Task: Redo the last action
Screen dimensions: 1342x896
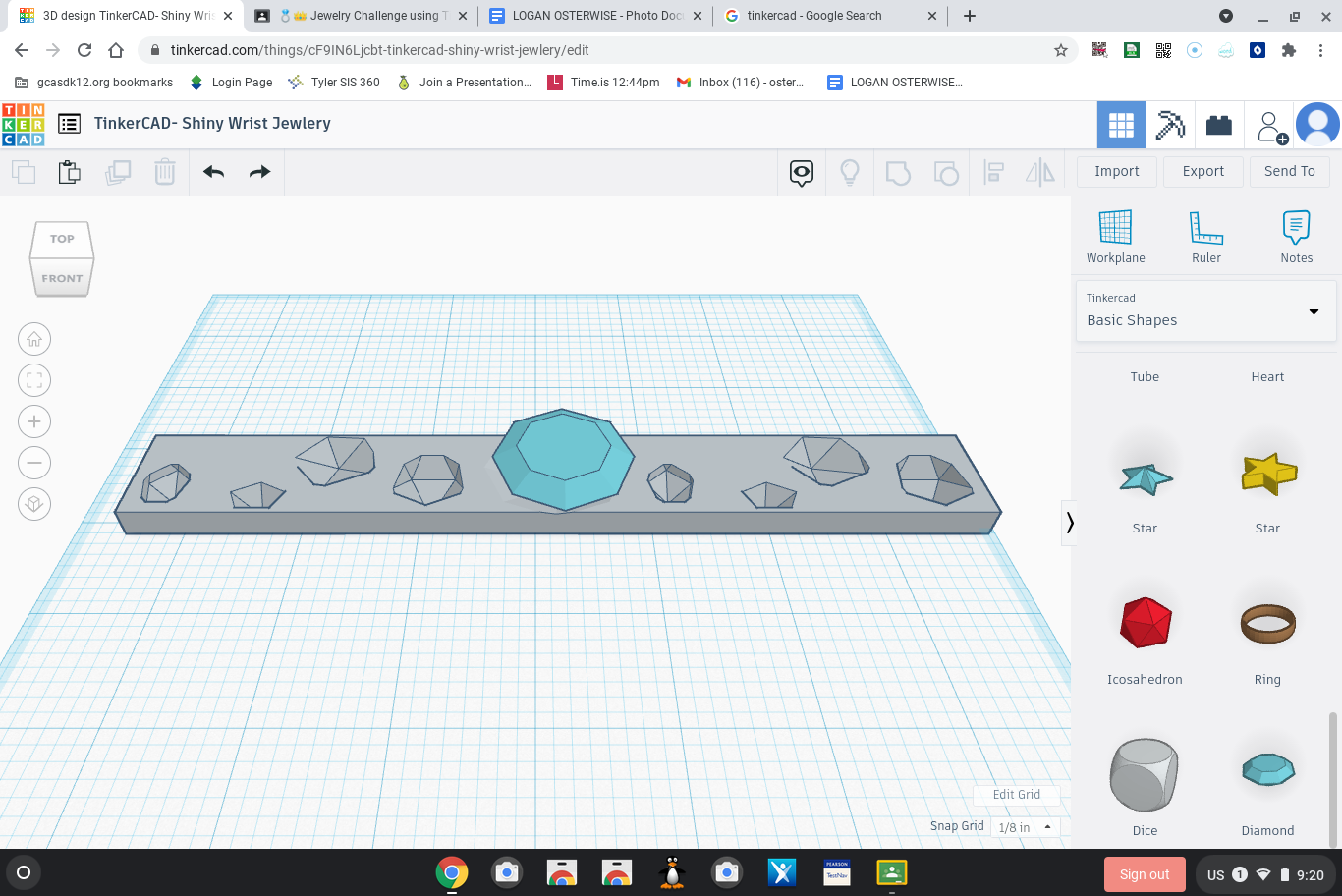Action: tap(259, 172)
